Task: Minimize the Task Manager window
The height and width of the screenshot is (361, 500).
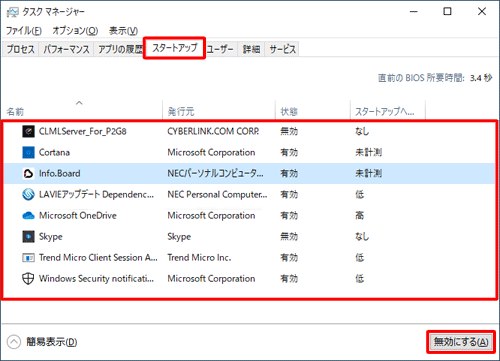Action: (x=414, y=12)
